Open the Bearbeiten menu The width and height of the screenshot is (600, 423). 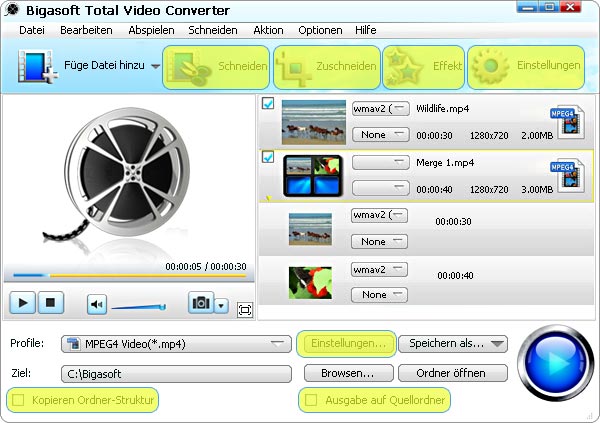tap(86, 30)
